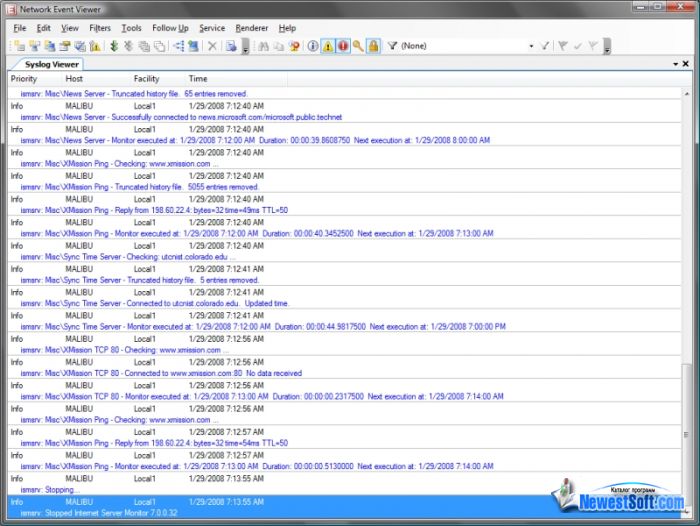Click the X delete icon in the toolbar
This screenshot has width=700, height=526.
coord(212,46)
